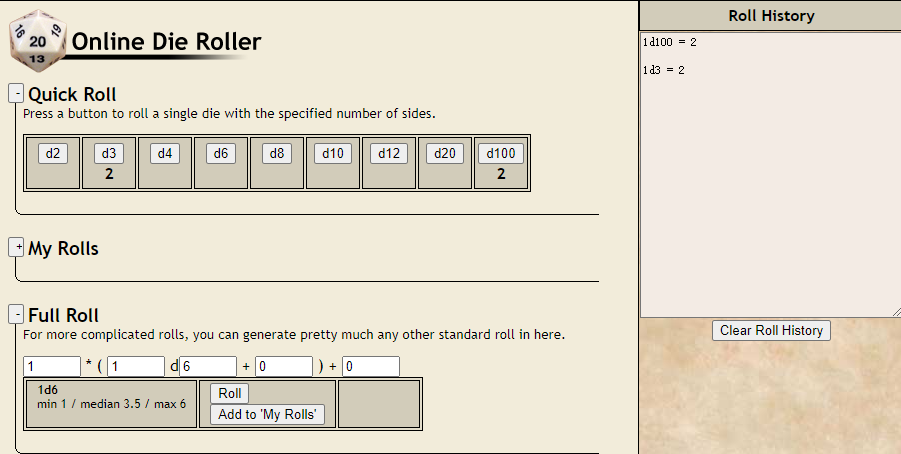Image resolution: width=901 pixels, height=454 pixels.
Task: Click the d20 die logo icon
Action: (38, 41)
